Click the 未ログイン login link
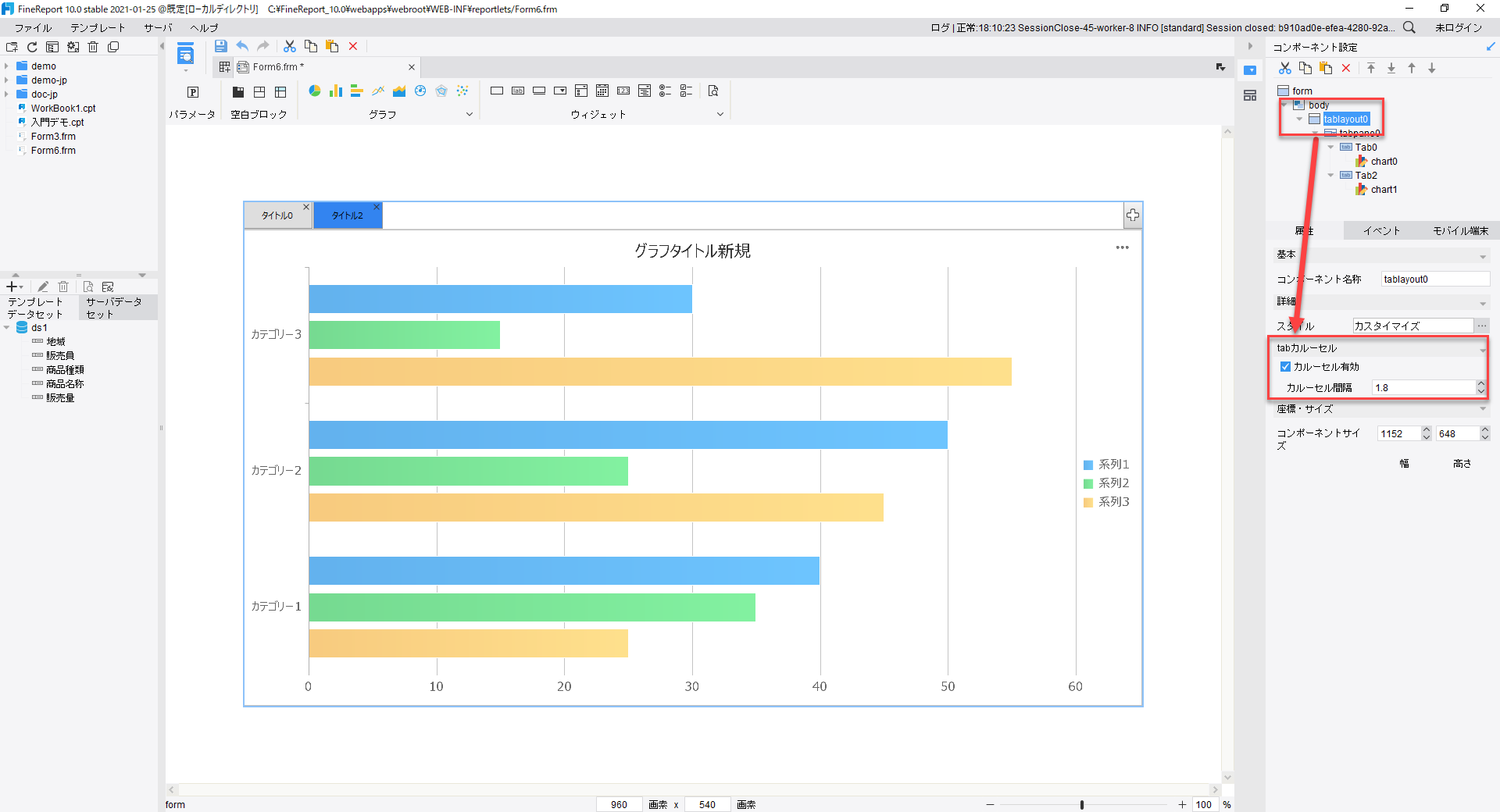Screen dimensions: 1500x812 tap(1458, 27)
